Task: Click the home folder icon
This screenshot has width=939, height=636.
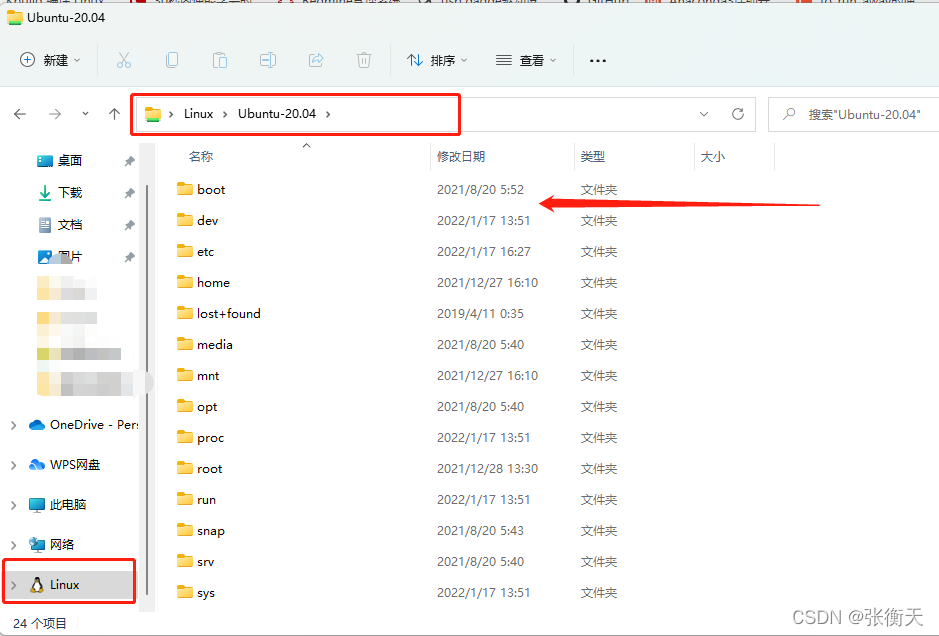Action: (185, 282)
